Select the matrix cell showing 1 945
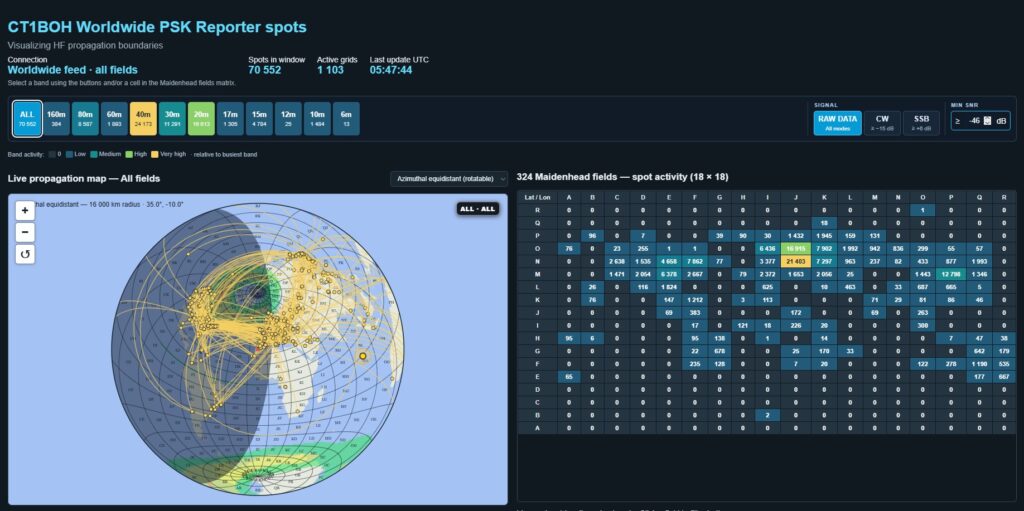Screen dimensions: 1024x511 [824, 235]
